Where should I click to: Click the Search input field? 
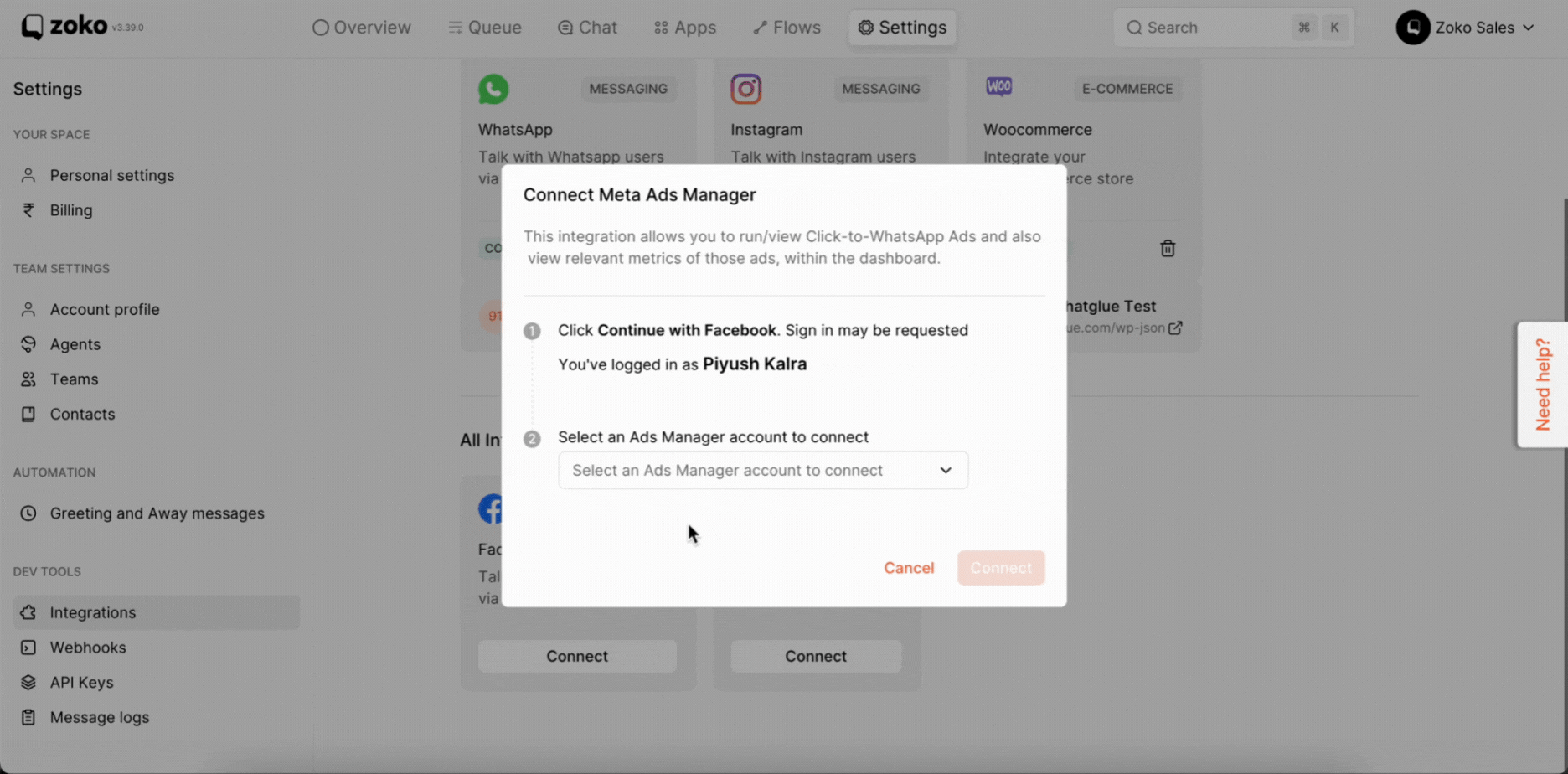tap(1233, 28)
